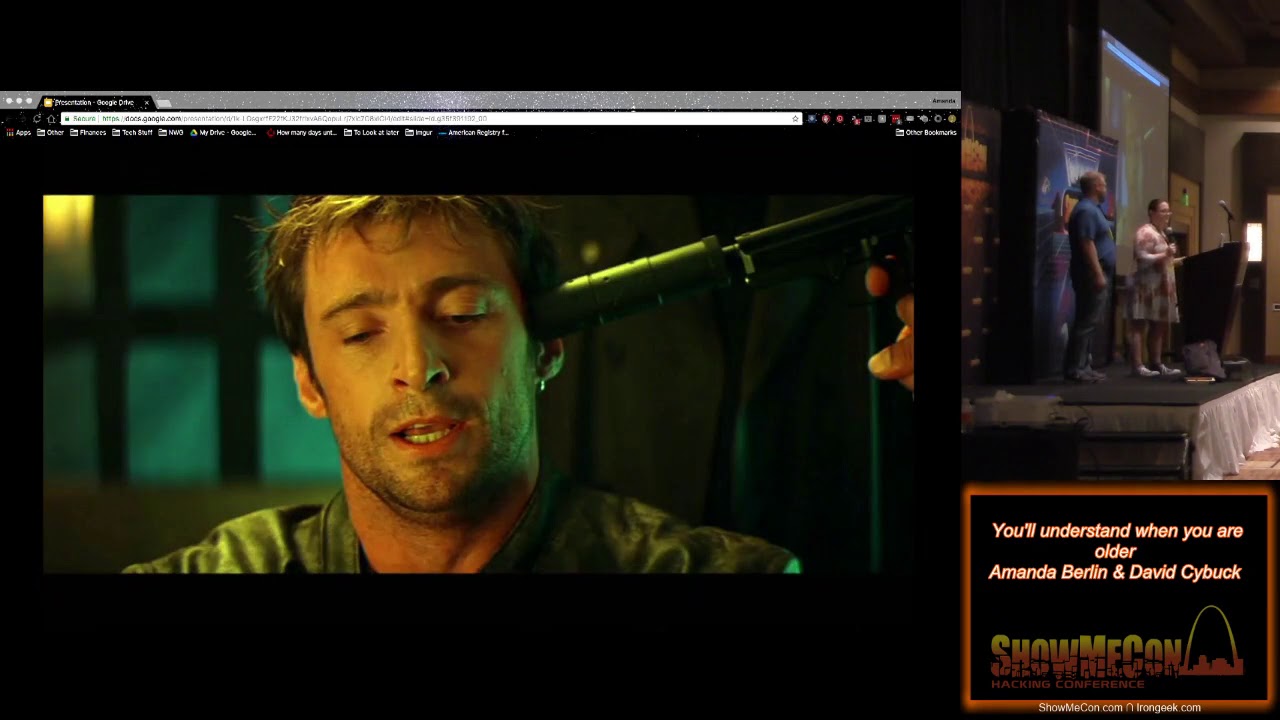The width and height of the screenshot is (1280, 720).
Task: Click the Amanda profile name button
Action: tap(943, 101)
